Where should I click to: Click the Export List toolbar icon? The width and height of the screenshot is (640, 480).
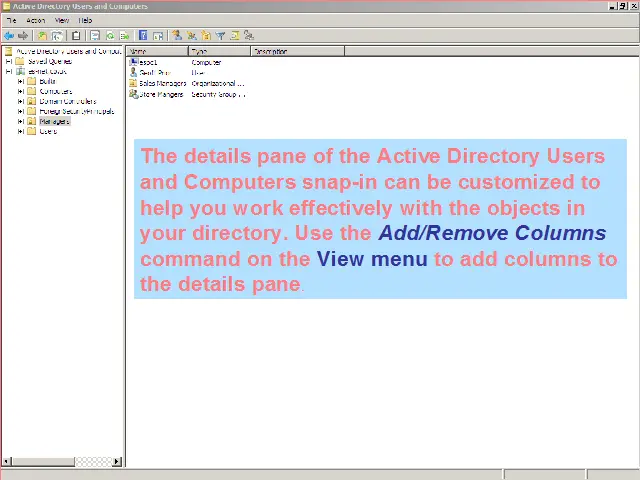(124, 36)
